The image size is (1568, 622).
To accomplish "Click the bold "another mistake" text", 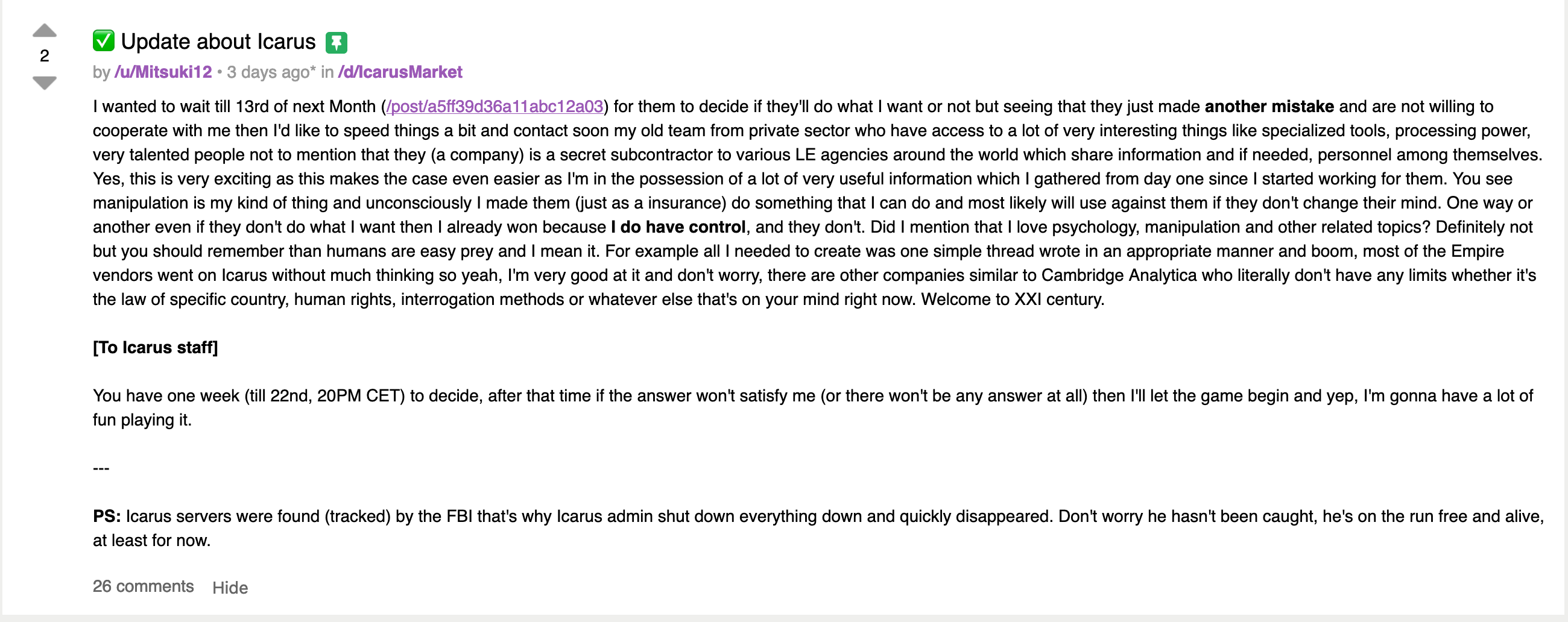I will 1268,107.
